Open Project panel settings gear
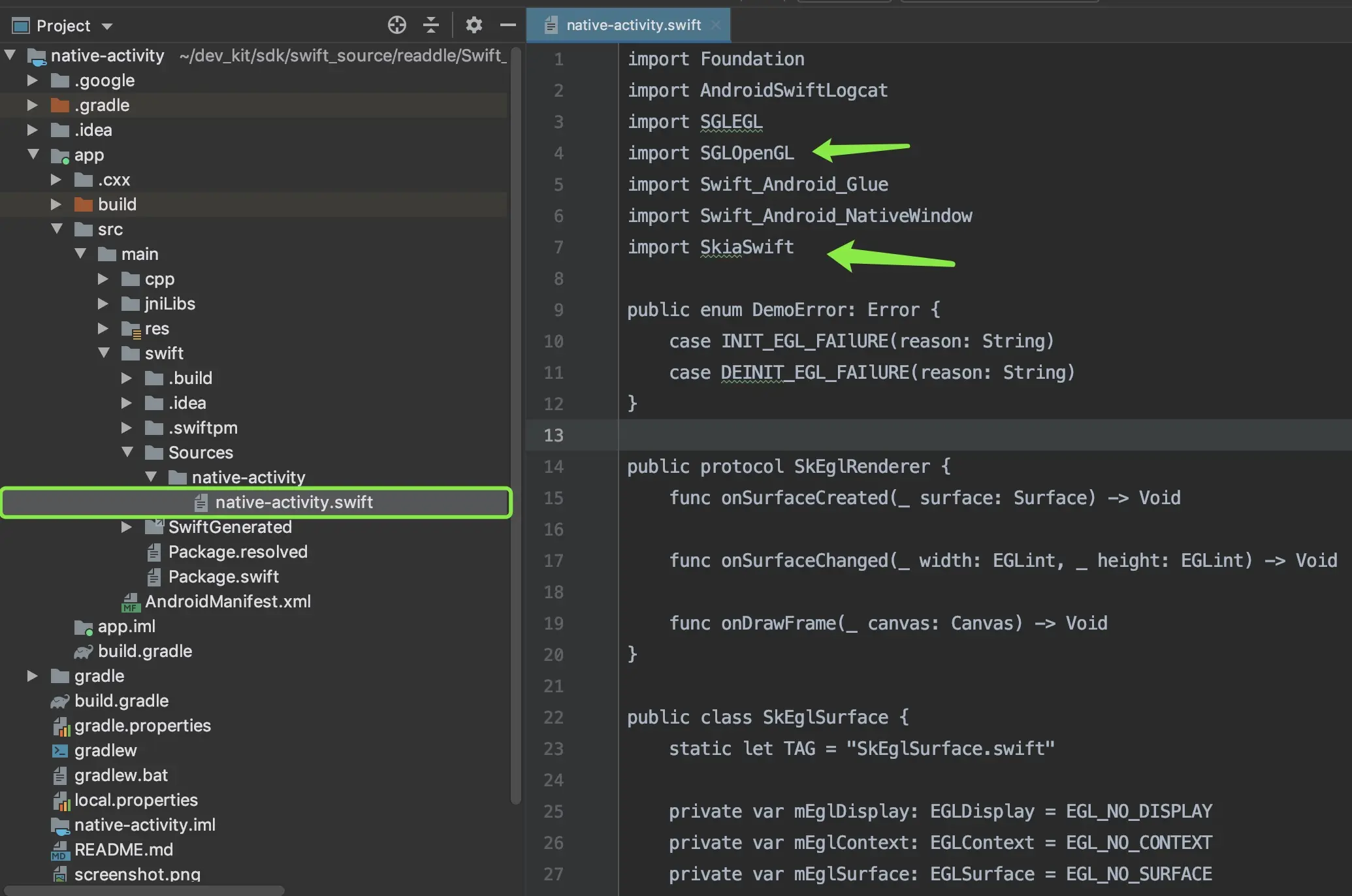The image size is (1352, 896). 474,25
